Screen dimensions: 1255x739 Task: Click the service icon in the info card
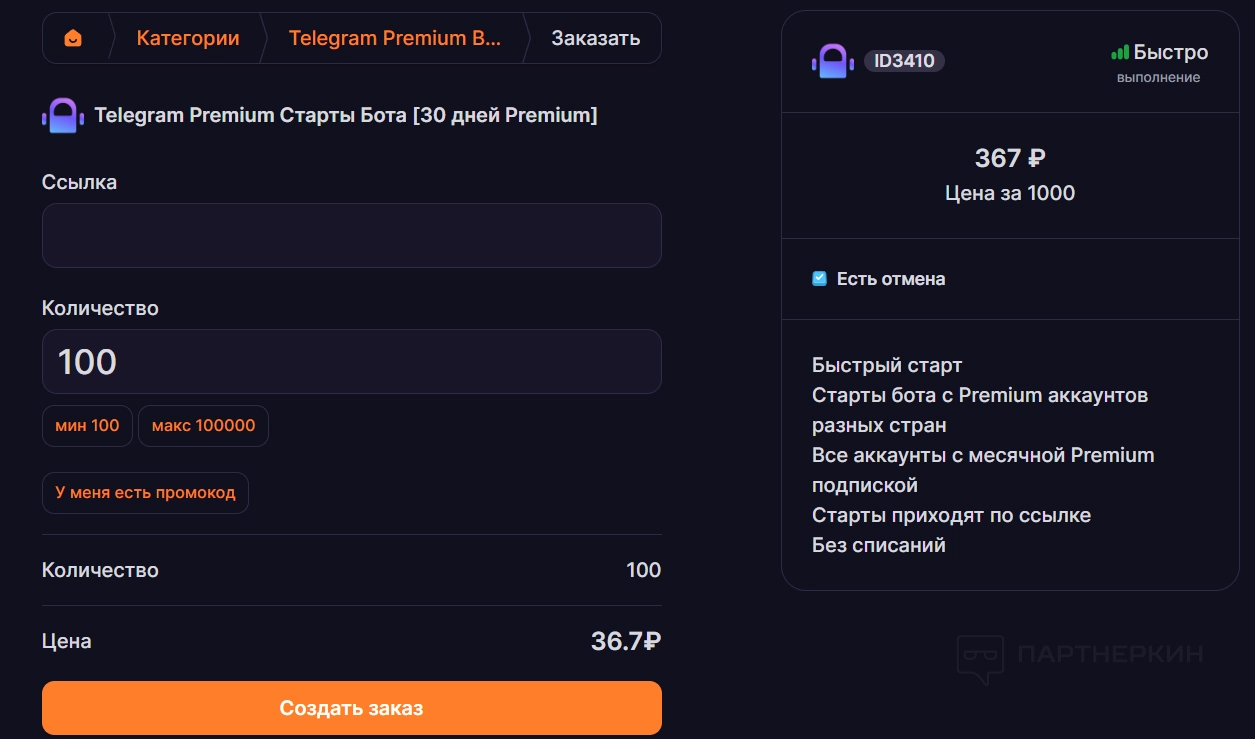[831, 62]
